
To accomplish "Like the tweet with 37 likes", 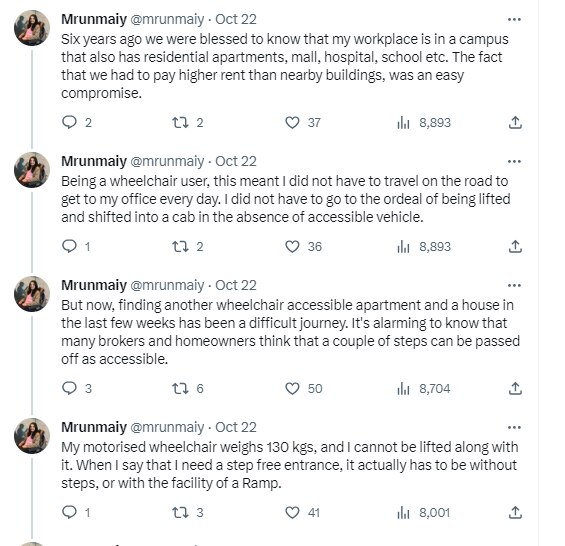I will pos(303,123).
